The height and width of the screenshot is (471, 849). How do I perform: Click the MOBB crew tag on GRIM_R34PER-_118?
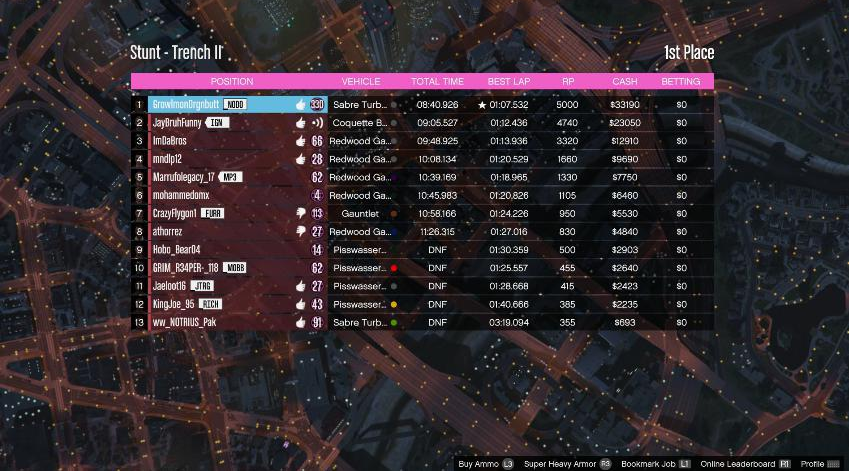[235, 268]
